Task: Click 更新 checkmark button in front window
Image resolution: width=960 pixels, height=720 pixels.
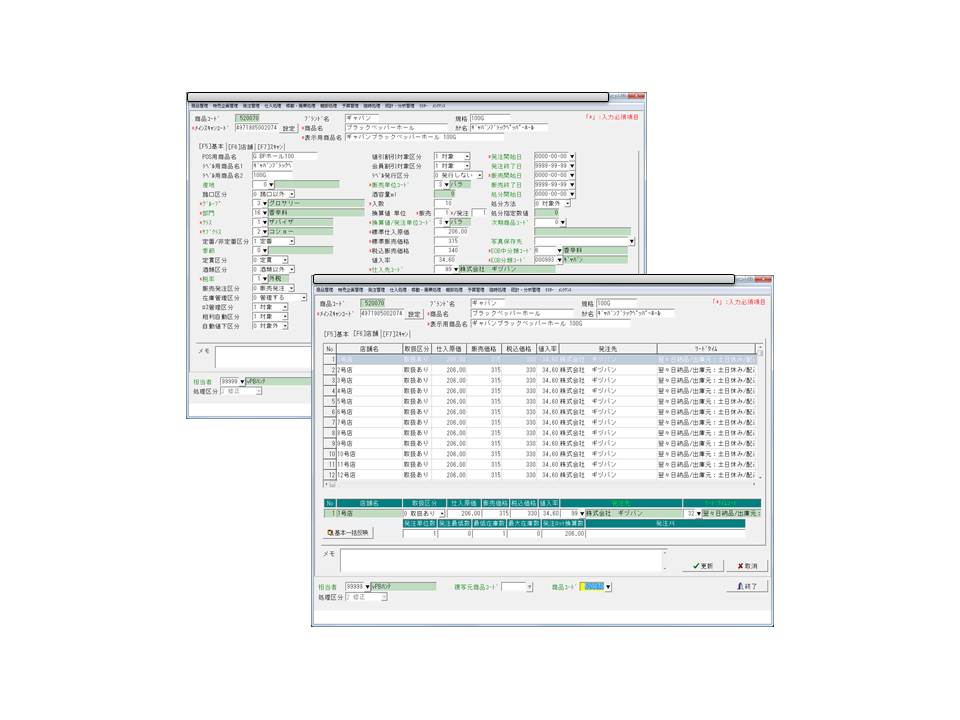Action: pyautogui.click(x=703, y=566)
